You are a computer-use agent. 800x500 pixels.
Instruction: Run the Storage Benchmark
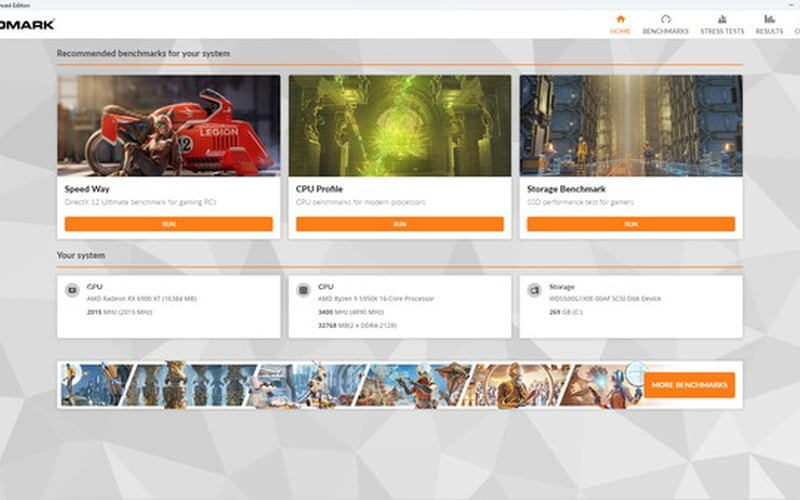point(631,224)
